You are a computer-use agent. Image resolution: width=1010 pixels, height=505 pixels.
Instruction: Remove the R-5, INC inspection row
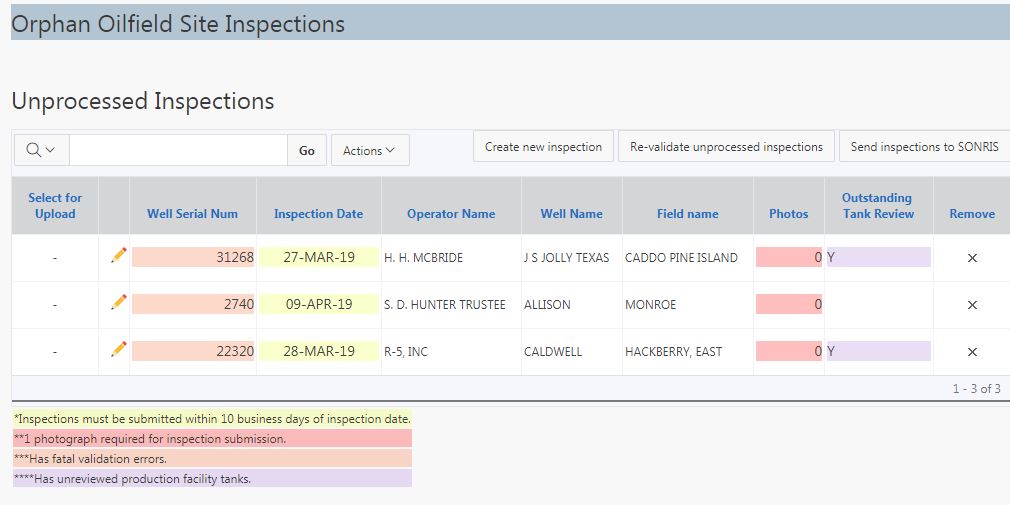[972, 352]
